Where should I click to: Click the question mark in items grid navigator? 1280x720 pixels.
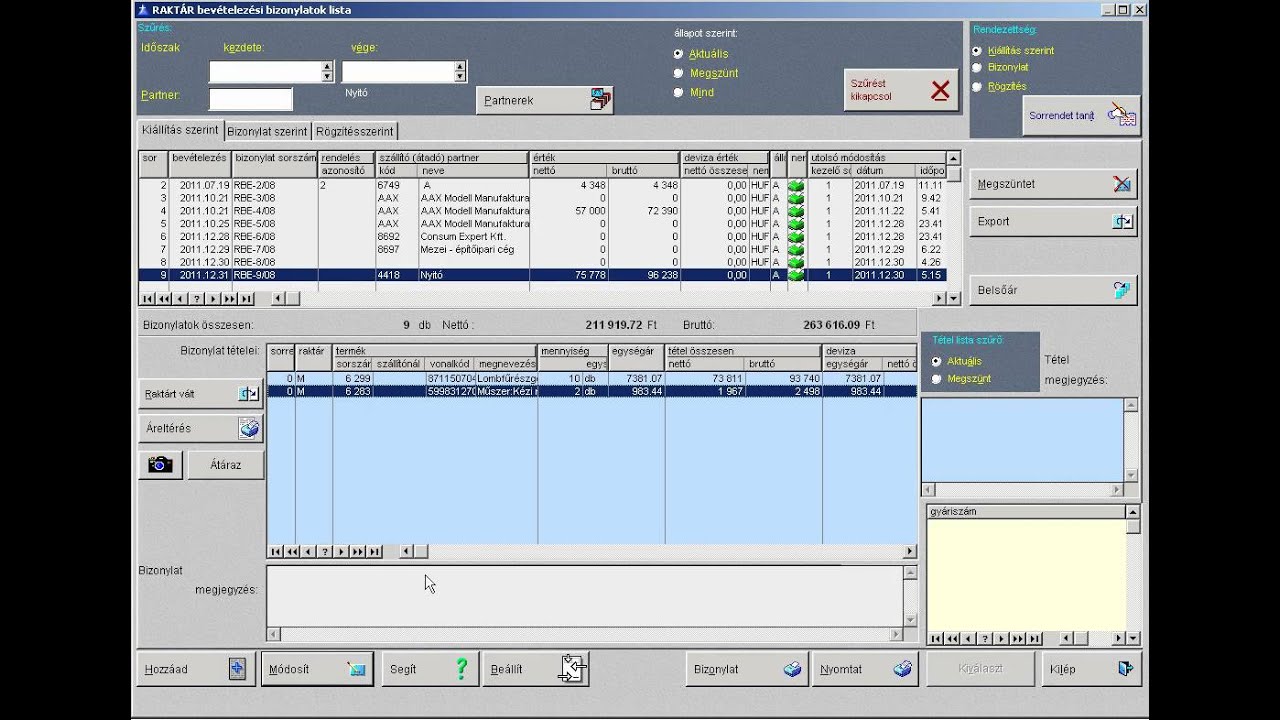tap(324, 552)
